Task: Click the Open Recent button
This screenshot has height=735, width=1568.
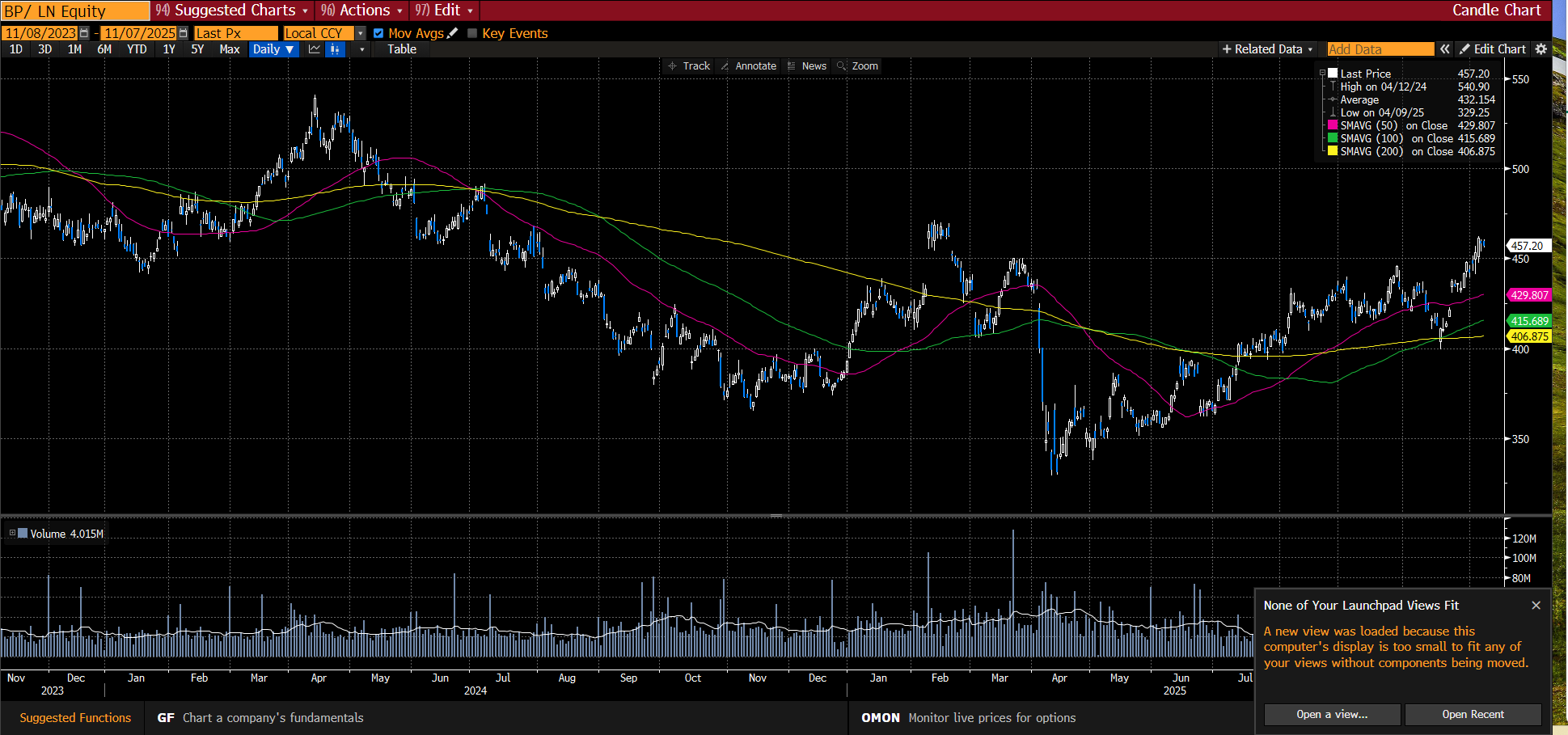Action: click(1473, 715)
